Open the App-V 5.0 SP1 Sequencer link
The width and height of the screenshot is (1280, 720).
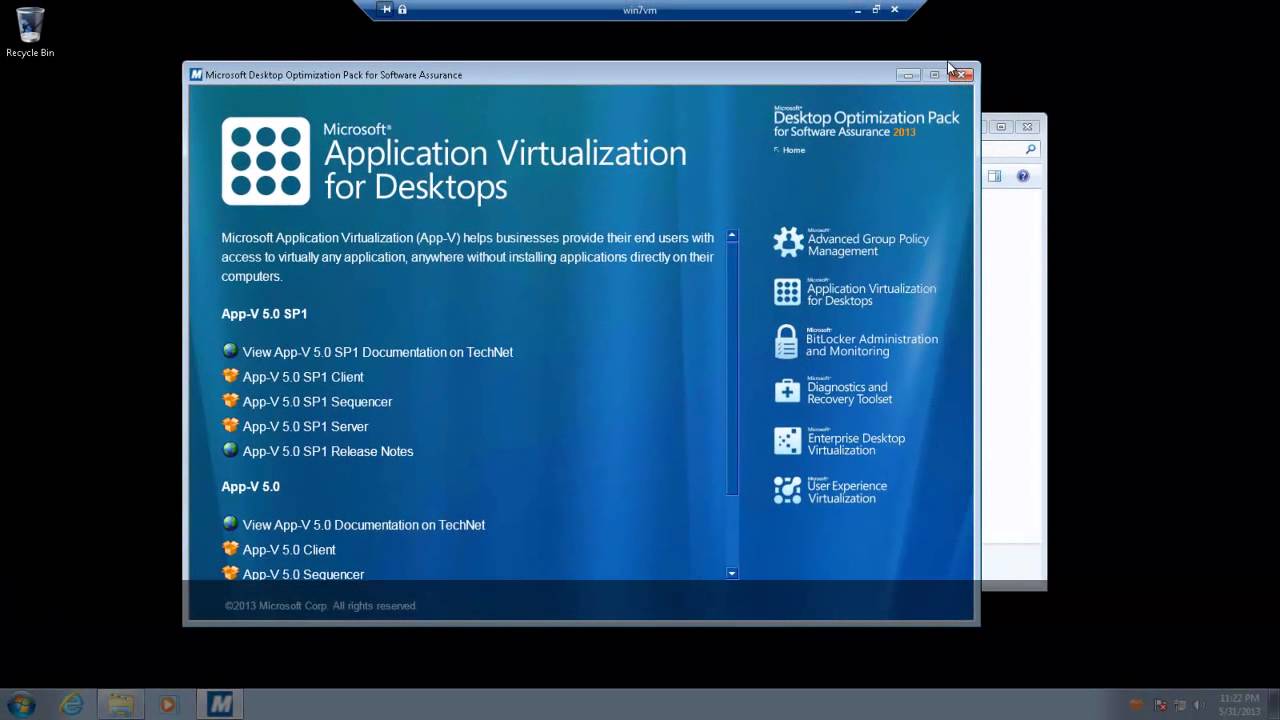pyautogui.click(x=317, y=402)
